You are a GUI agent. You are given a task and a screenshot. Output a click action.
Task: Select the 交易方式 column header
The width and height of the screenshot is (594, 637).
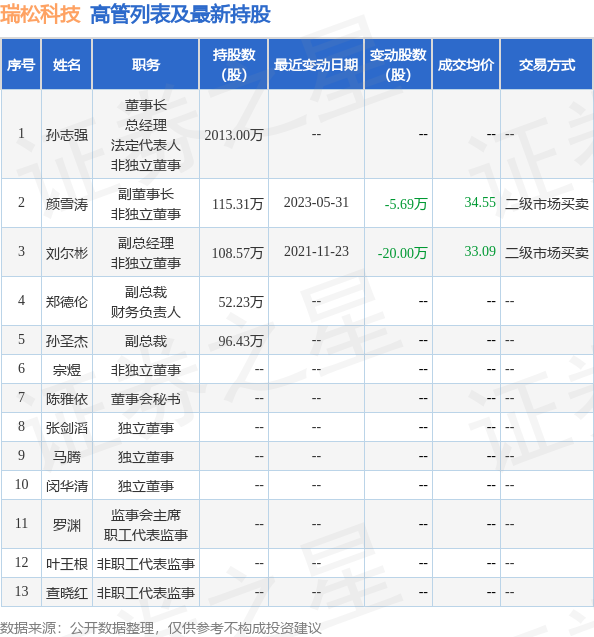(547, 65)
